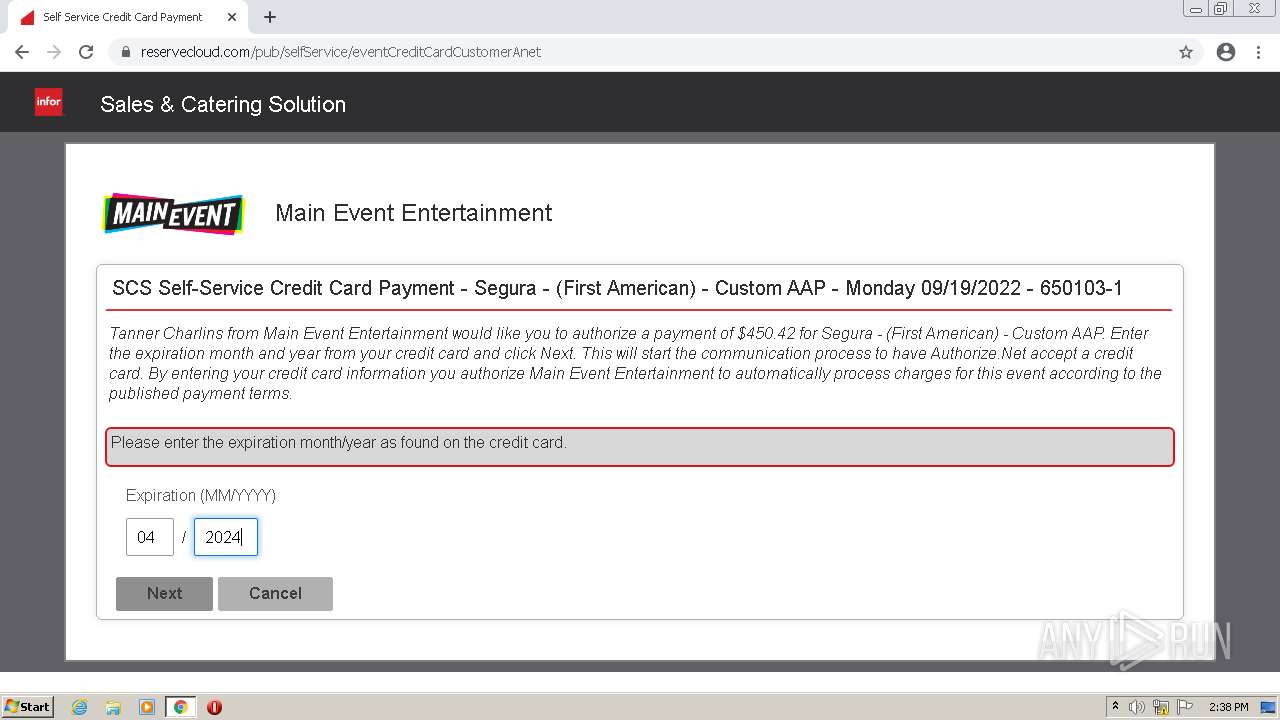Reload the current page

click(86, 52)
